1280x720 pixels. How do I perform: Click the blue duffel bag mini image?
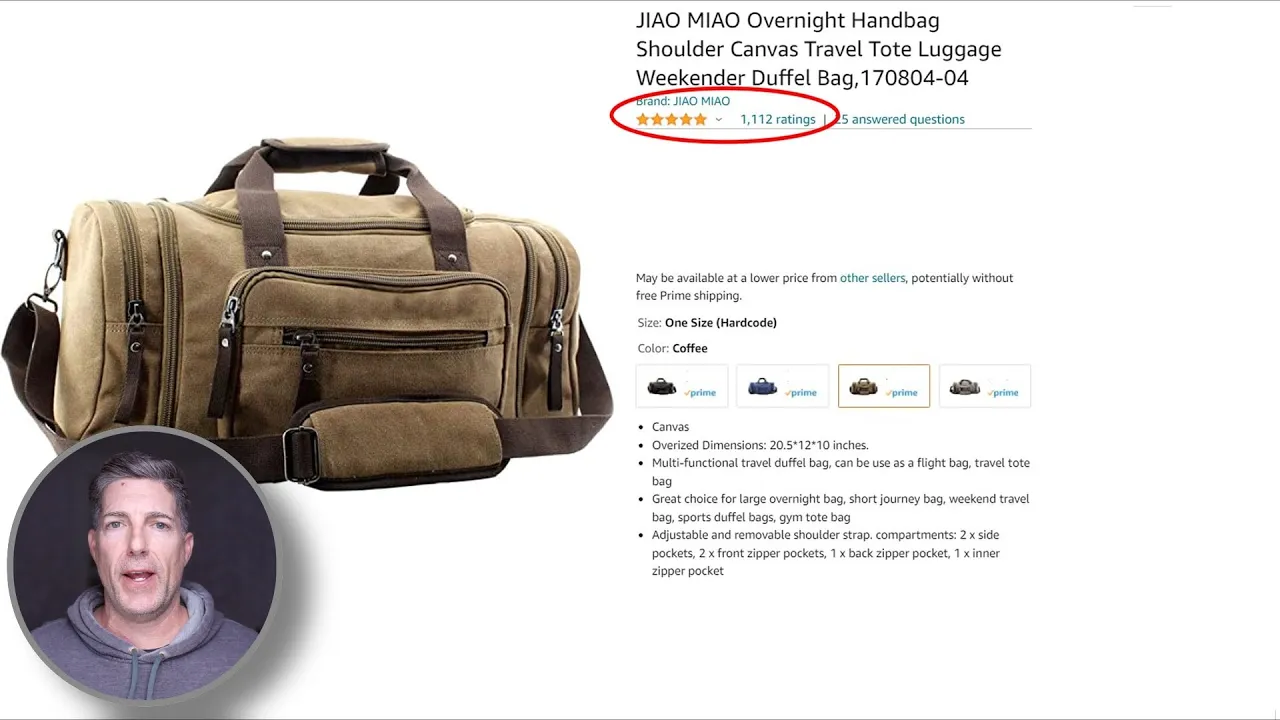763,386
